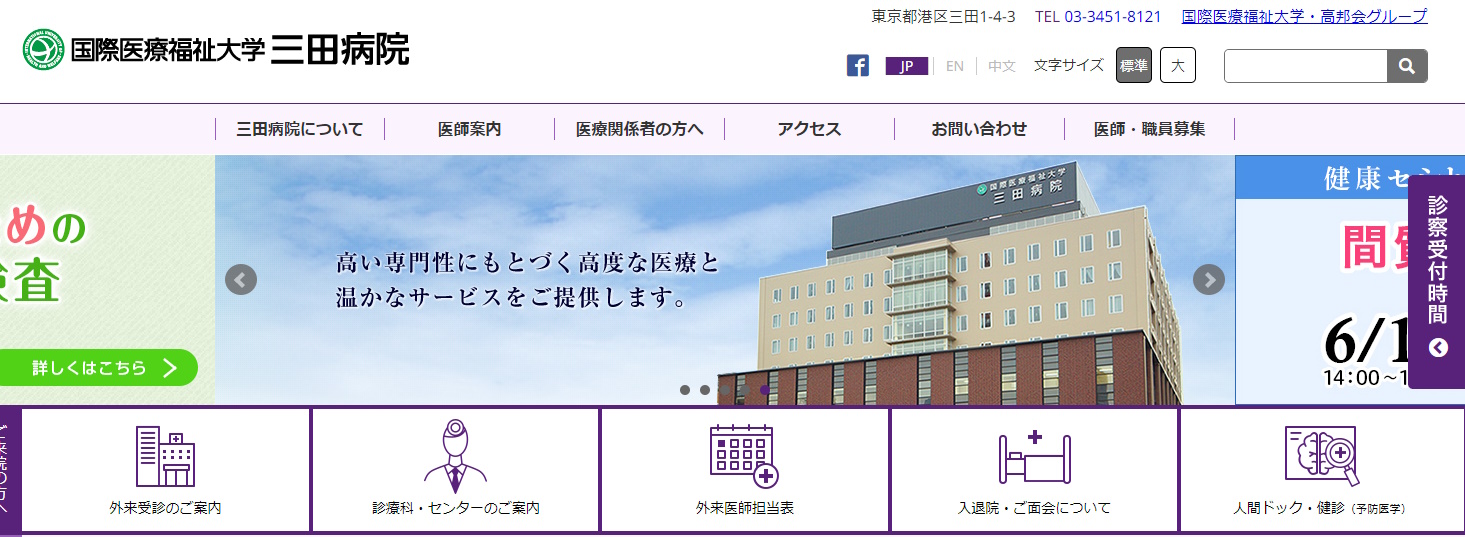Go to previous slide with left arrow
The height and width of the screenshot is (537, 1465).
click(241, 279)
